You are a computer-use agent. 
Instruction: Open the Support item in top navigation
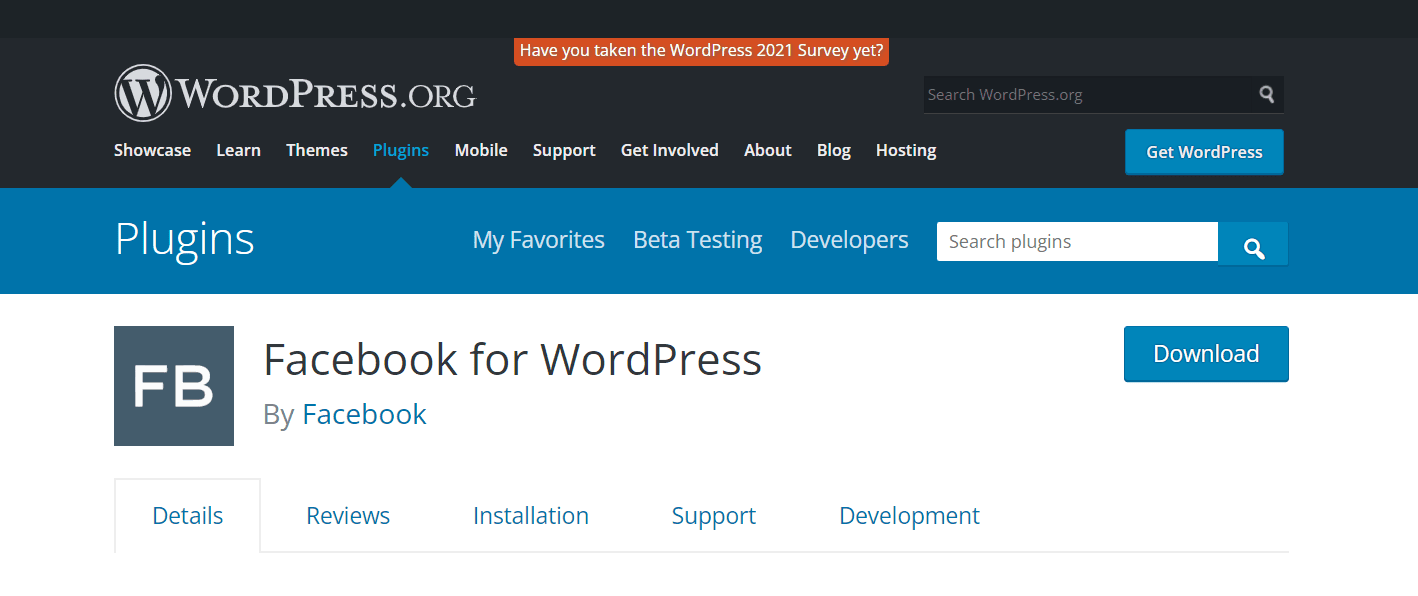[564, 150]
